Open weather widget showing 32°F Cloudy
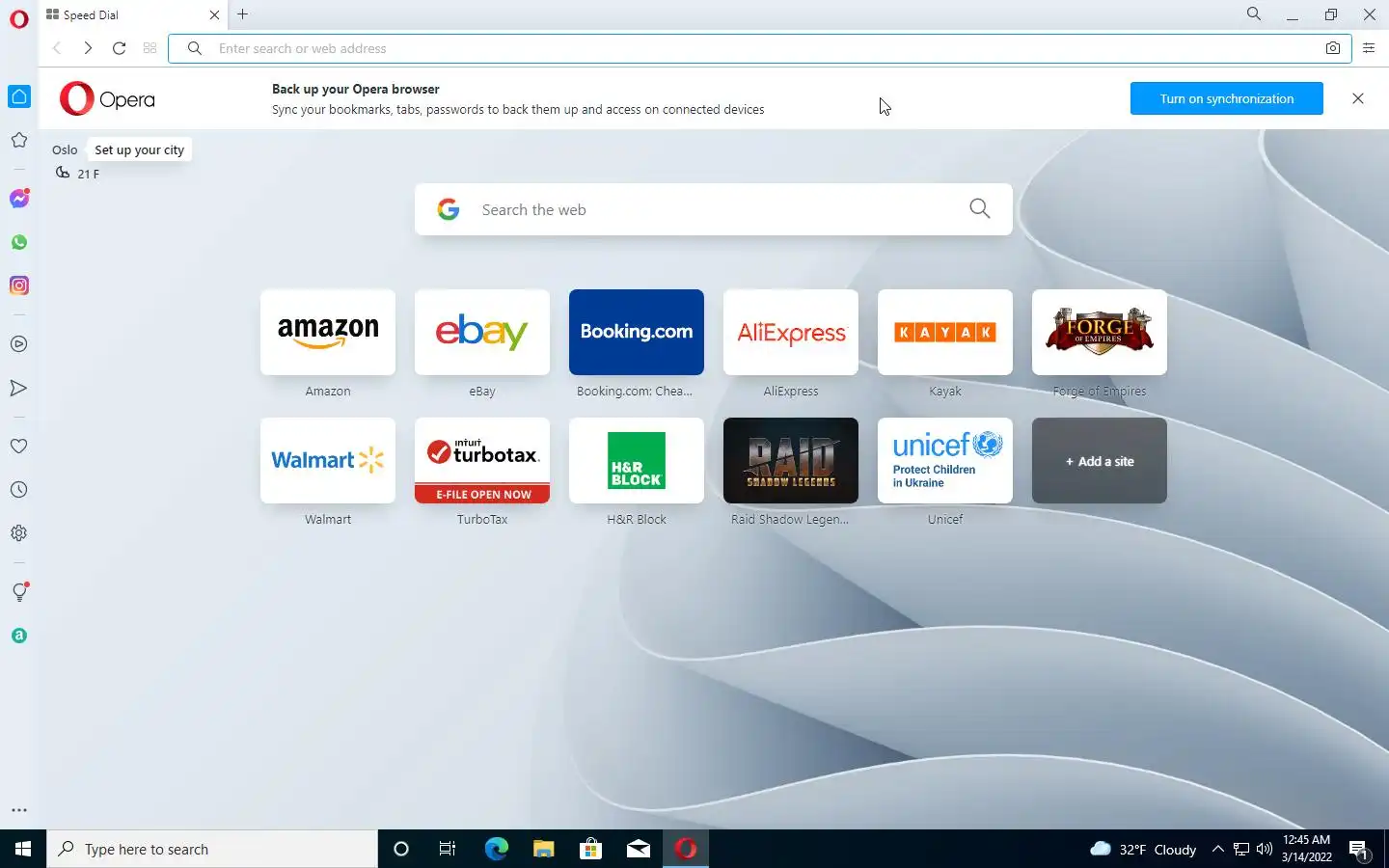 click(1143, 849)
